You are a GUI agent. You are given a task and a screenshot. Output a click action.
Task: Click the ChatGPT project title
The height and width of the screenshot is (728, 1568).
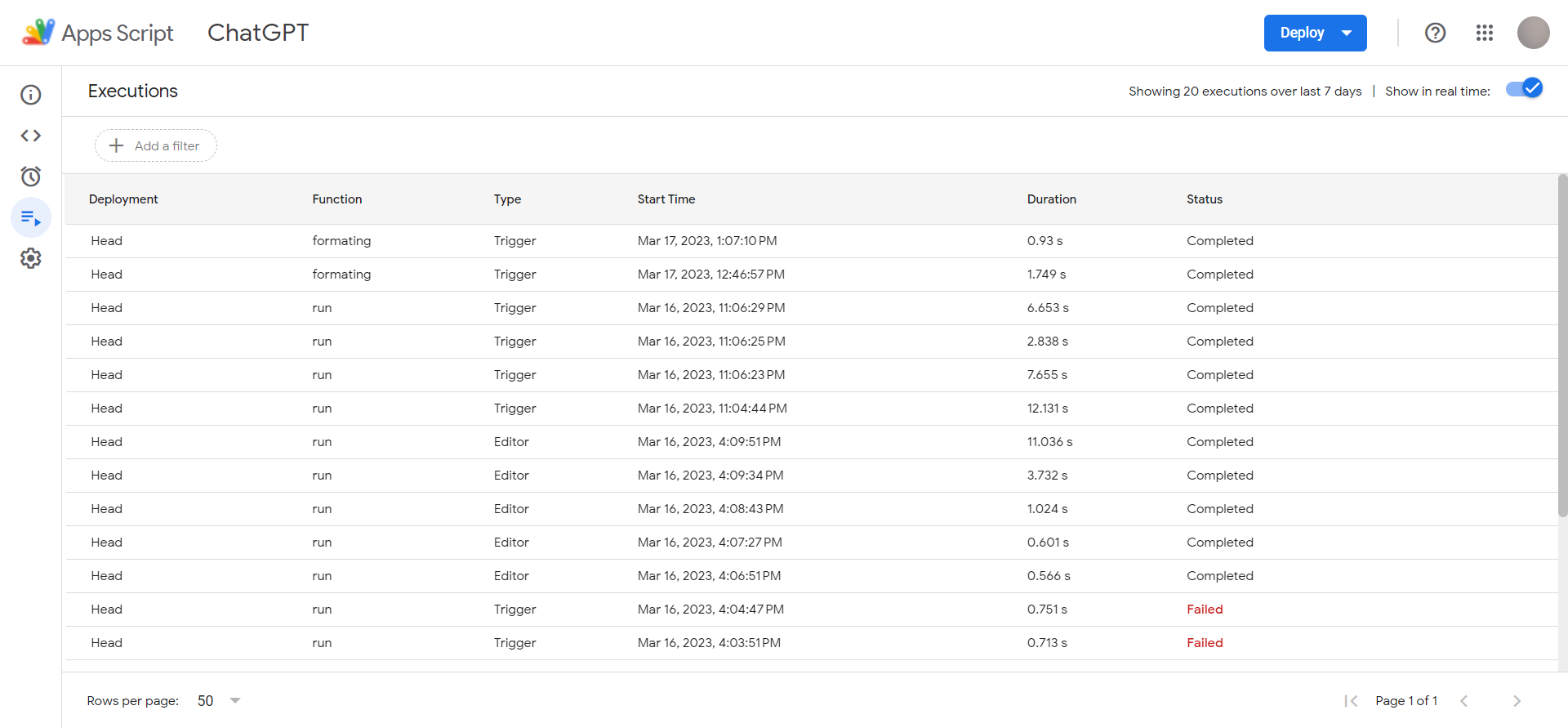(258, 33)
